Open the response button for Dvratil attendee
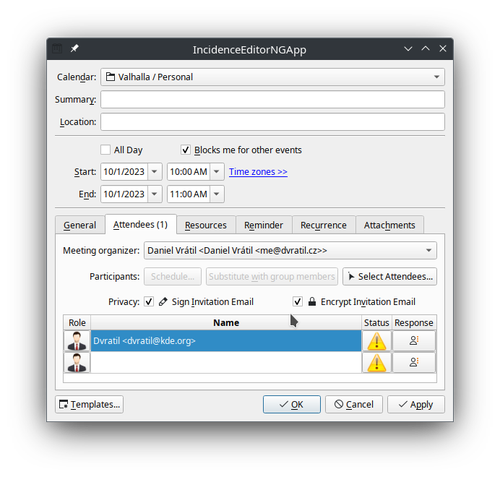500x477 pixels. point(414,341)
